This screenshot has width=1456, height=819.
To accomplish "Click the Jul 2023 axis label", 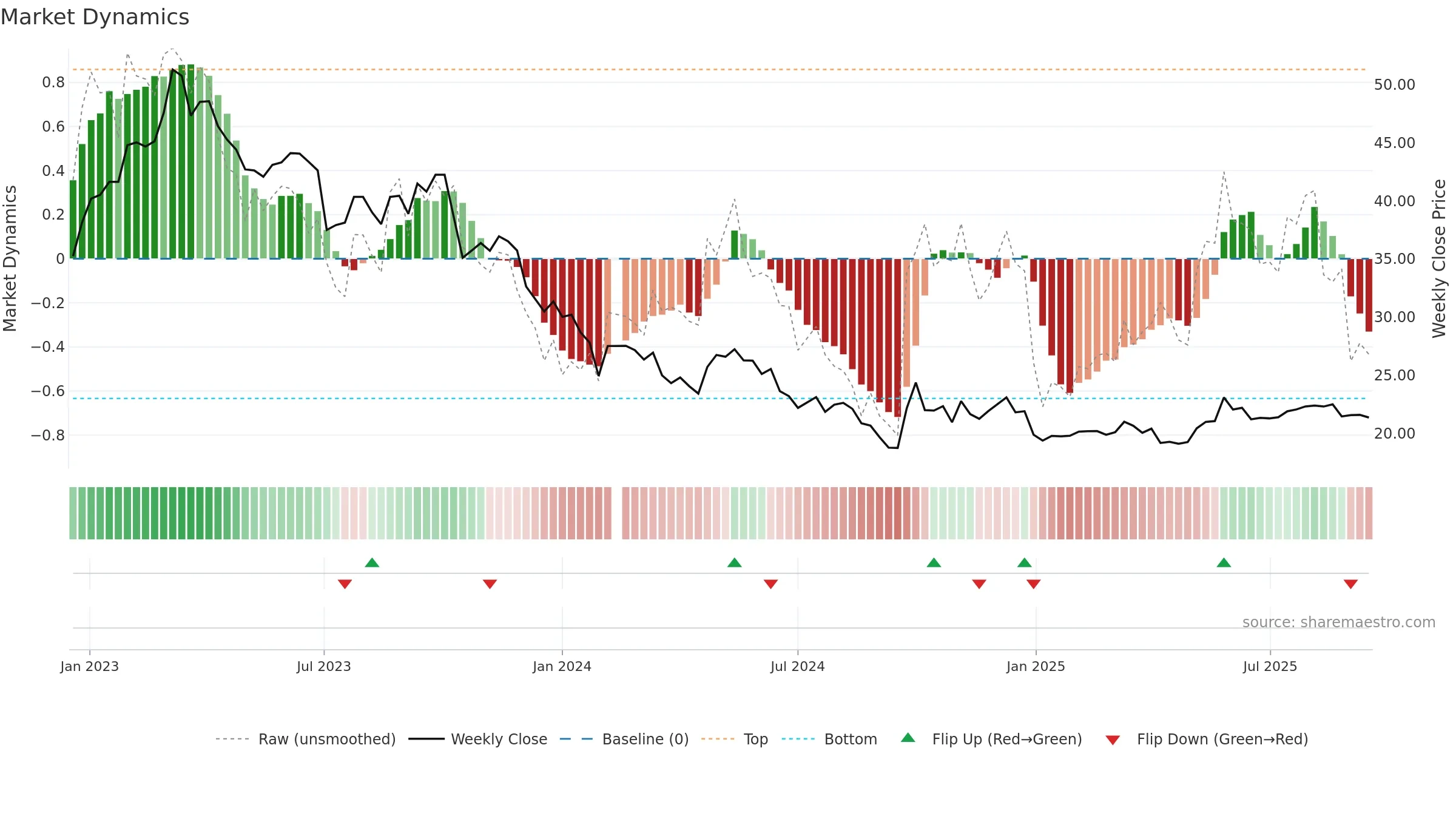I will pyautogui.click(x=324, y=667).
